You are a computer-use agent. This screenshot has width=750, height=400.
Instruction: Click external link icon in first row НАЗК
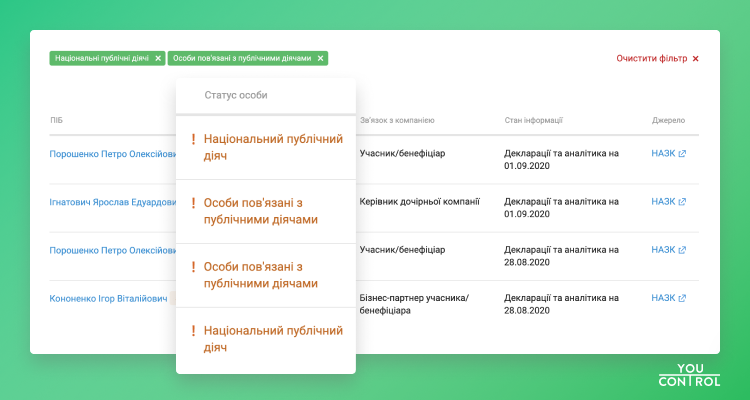682,154
